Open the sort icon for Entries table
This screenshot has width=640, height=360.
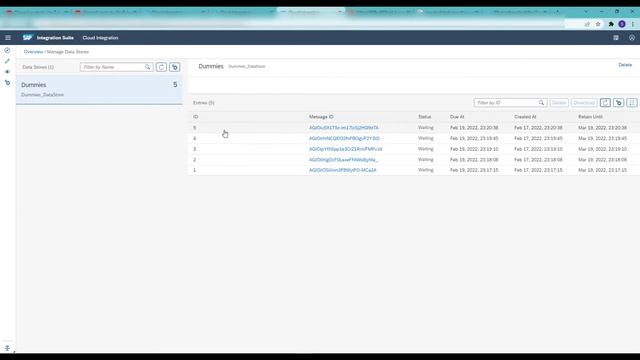632,103
